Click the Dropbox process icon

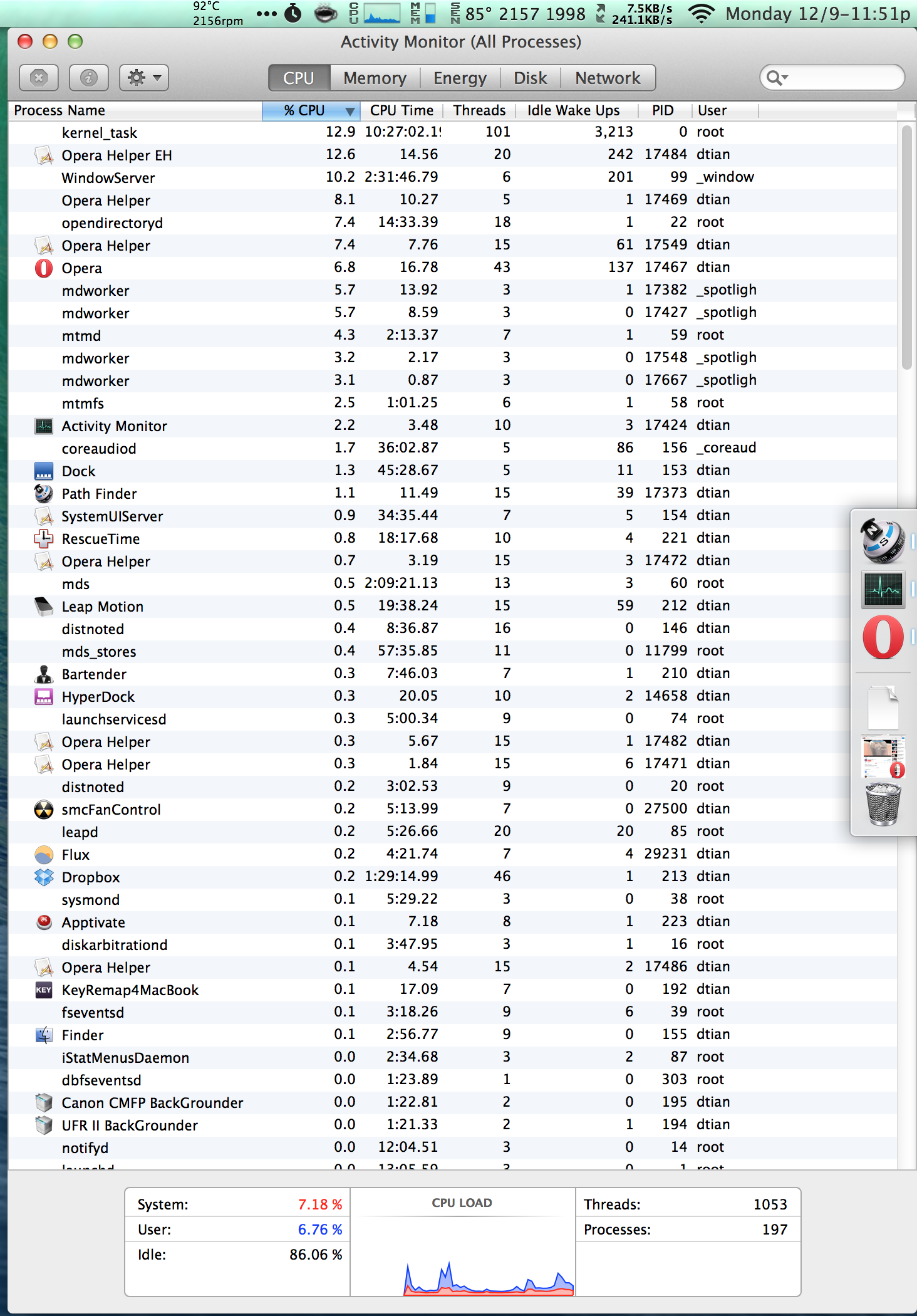click(43, 877)
